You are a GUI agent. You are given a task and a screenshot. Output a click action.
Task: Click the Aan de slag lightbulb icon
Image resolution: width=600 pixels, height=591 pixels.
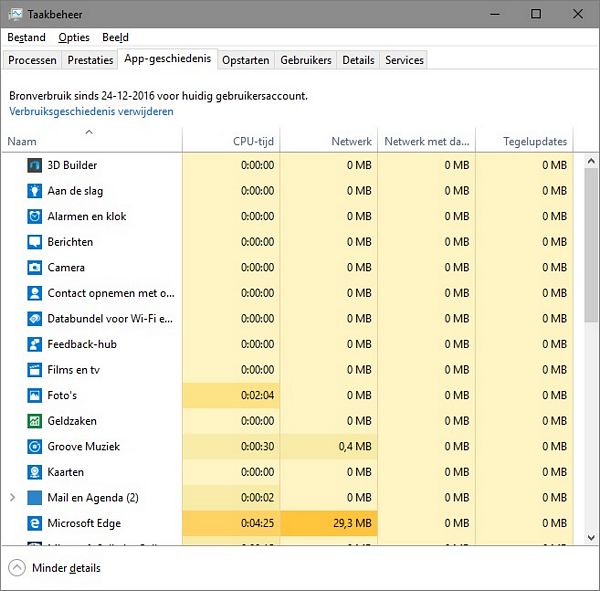point(34,191)
